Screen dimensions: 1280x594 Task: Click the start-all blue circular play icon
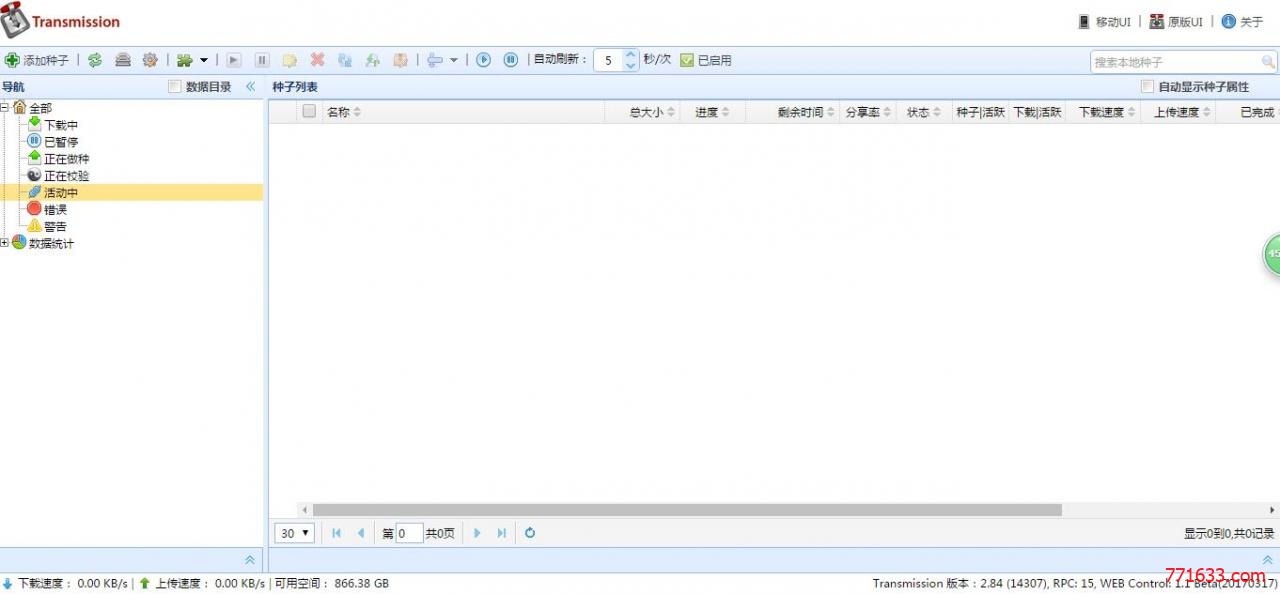(483, 60)
